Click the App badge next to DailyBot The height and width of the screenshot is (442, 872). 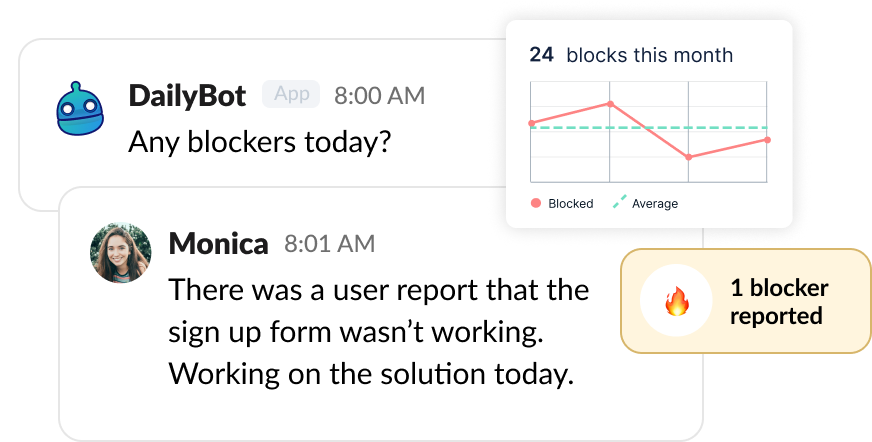tap(291, 94)
